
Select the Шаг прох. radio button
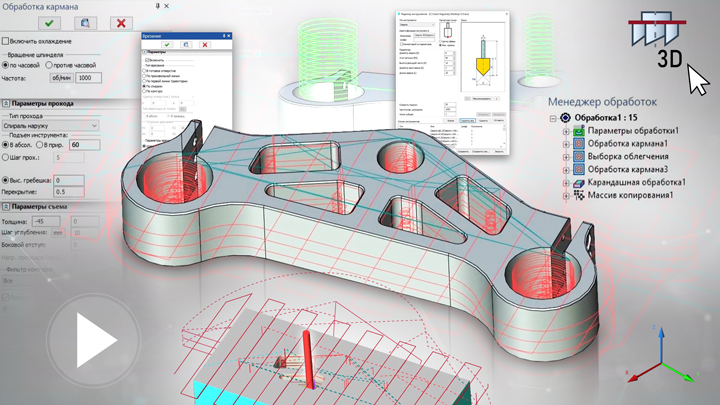pos(6,158)
